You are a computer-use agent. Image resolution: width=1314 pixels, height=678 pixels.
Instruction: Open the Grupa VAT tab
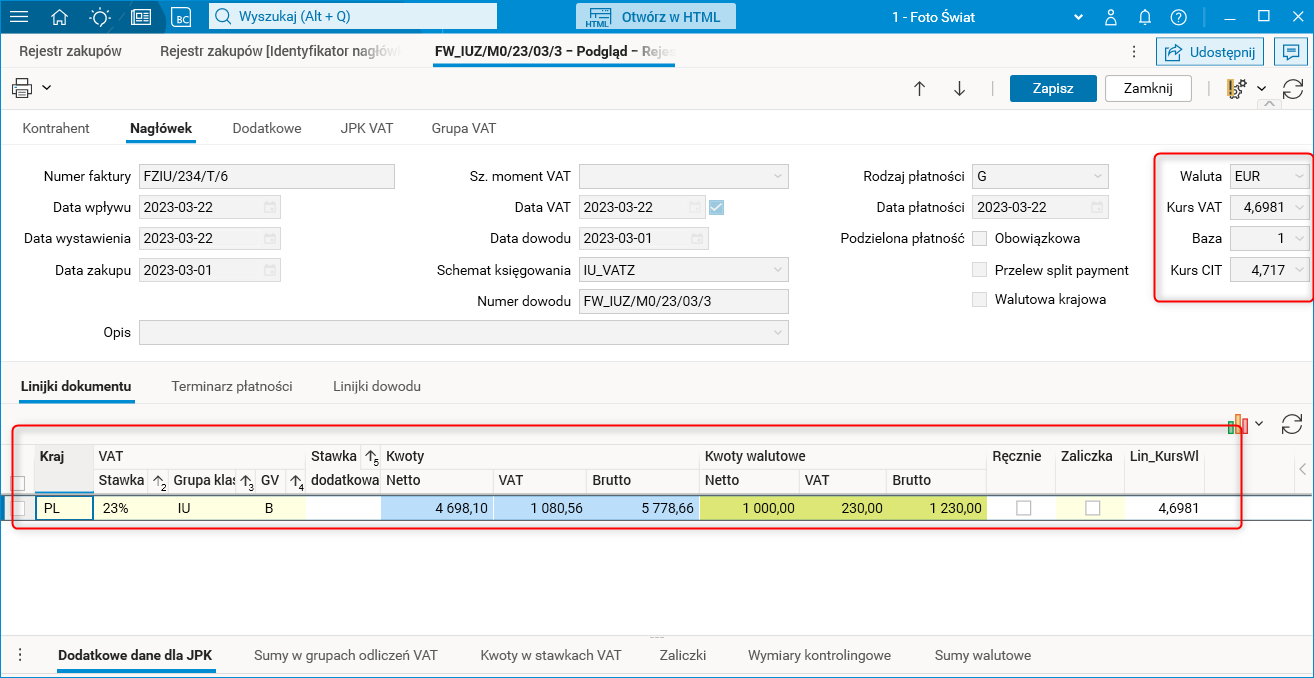464,128
